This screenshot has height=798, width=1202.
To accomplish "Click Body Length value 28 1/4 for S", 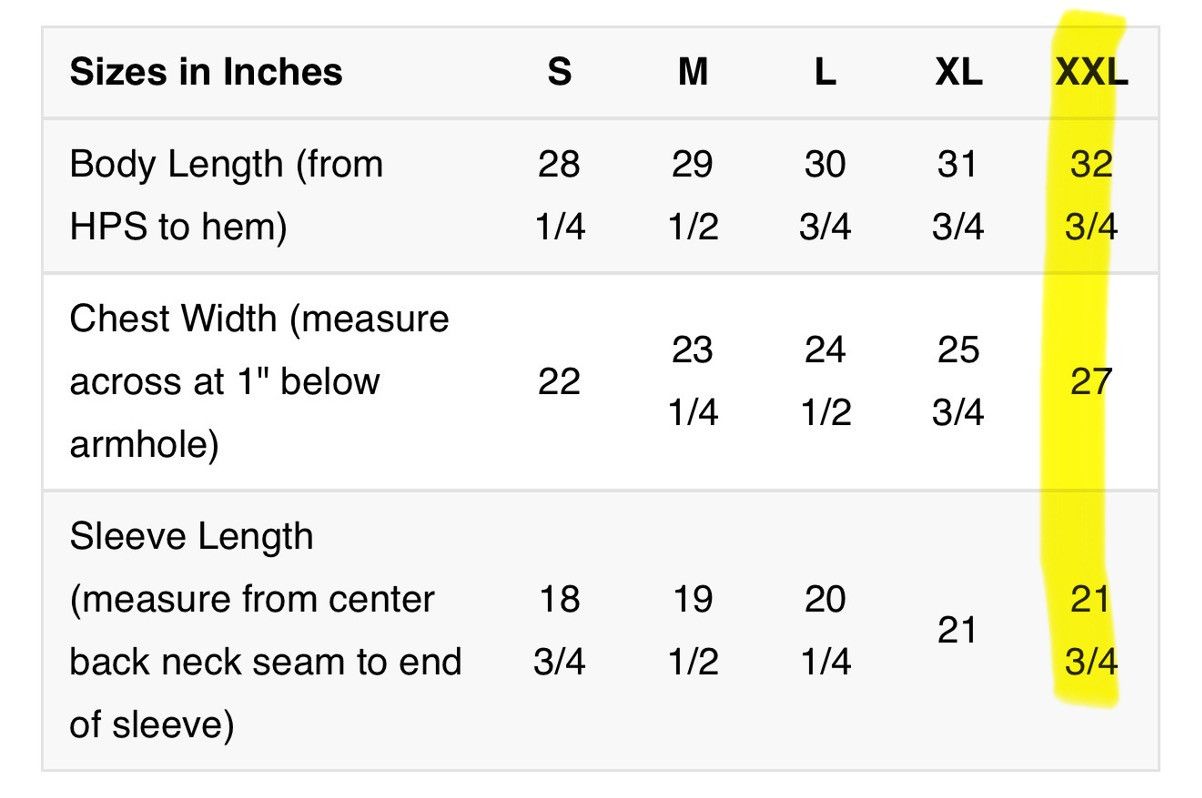I will [559, 195].
